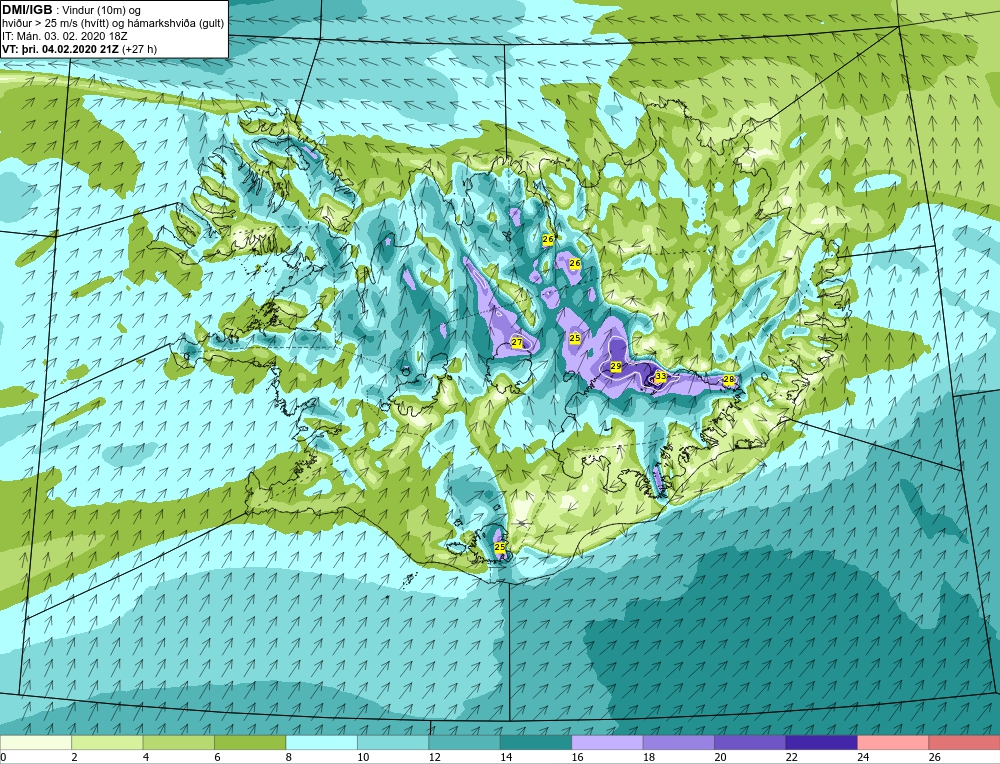Select the 2–4 m/s yellow-green legend swatch

pyautogui.click(x=107, y=742)
